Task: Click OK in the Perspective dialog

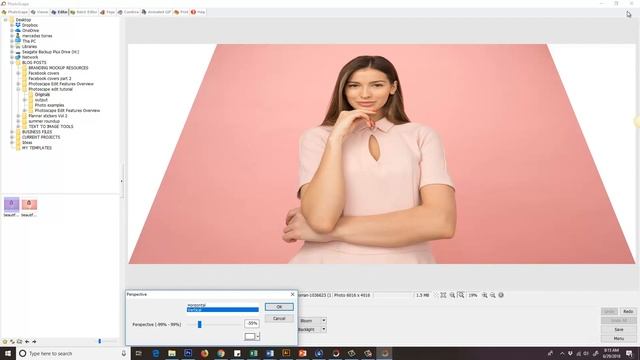Action: [x=279, y=307]
